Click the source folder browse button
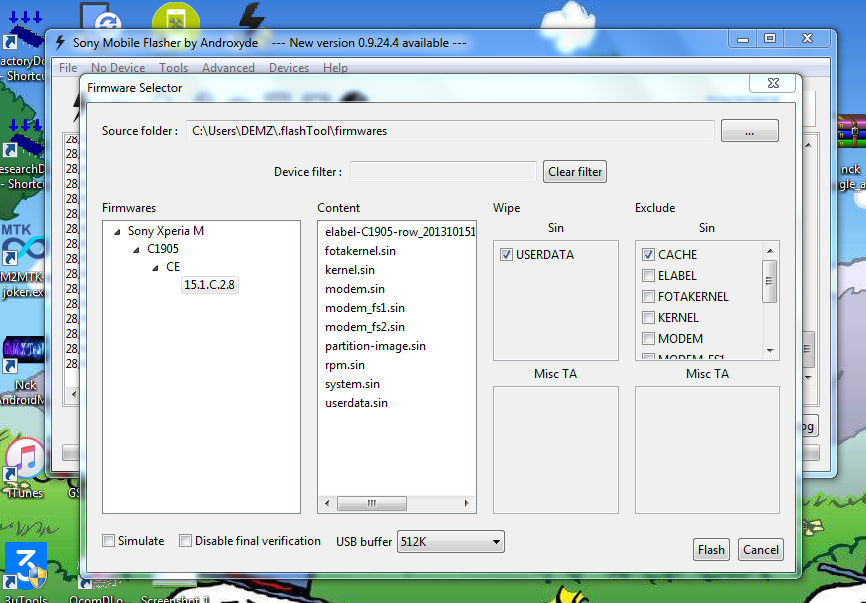The width and height of the screenshot is (866, 603). click(x=749, y=131)
